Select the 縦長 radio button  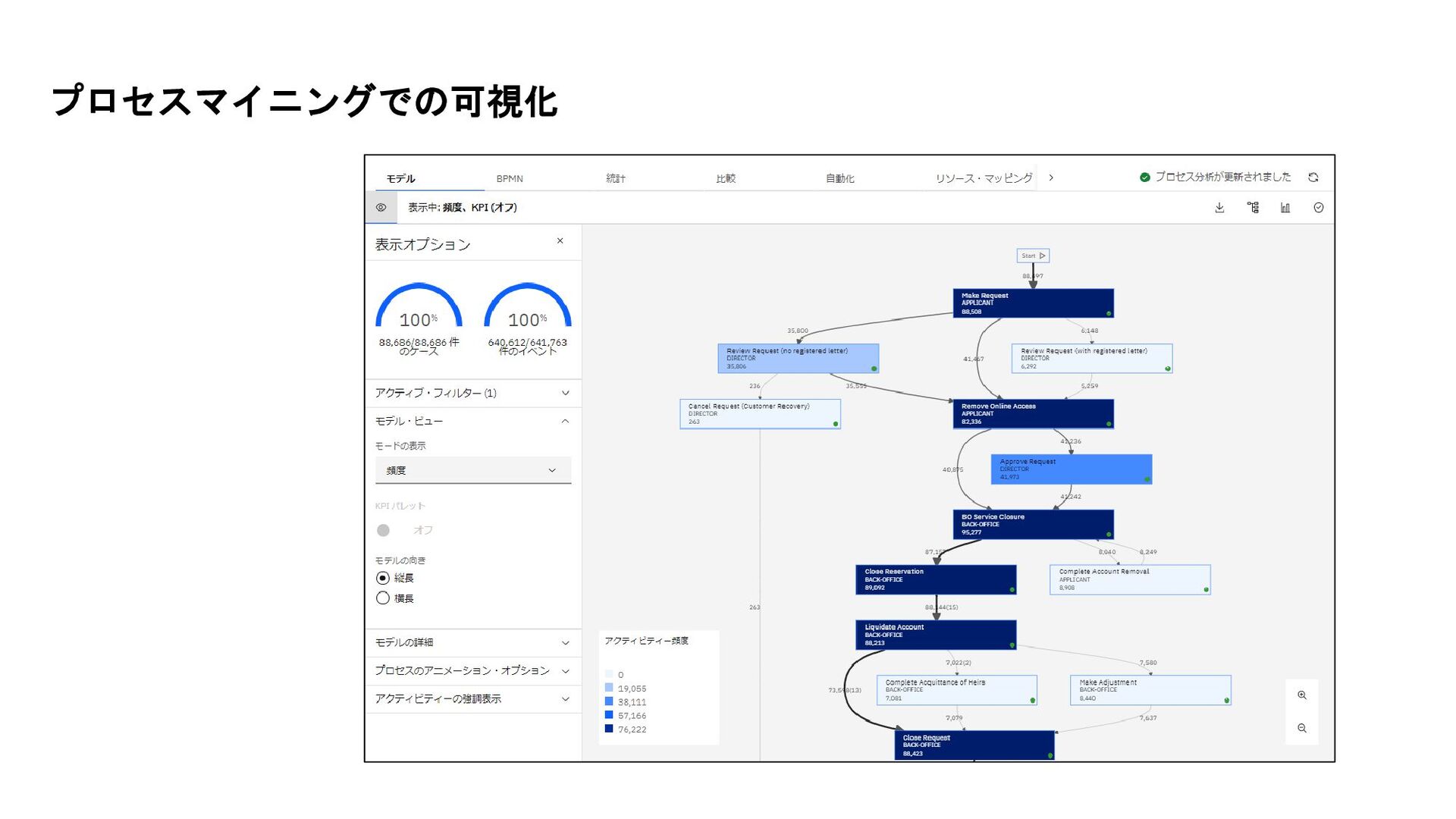point(383,579)
